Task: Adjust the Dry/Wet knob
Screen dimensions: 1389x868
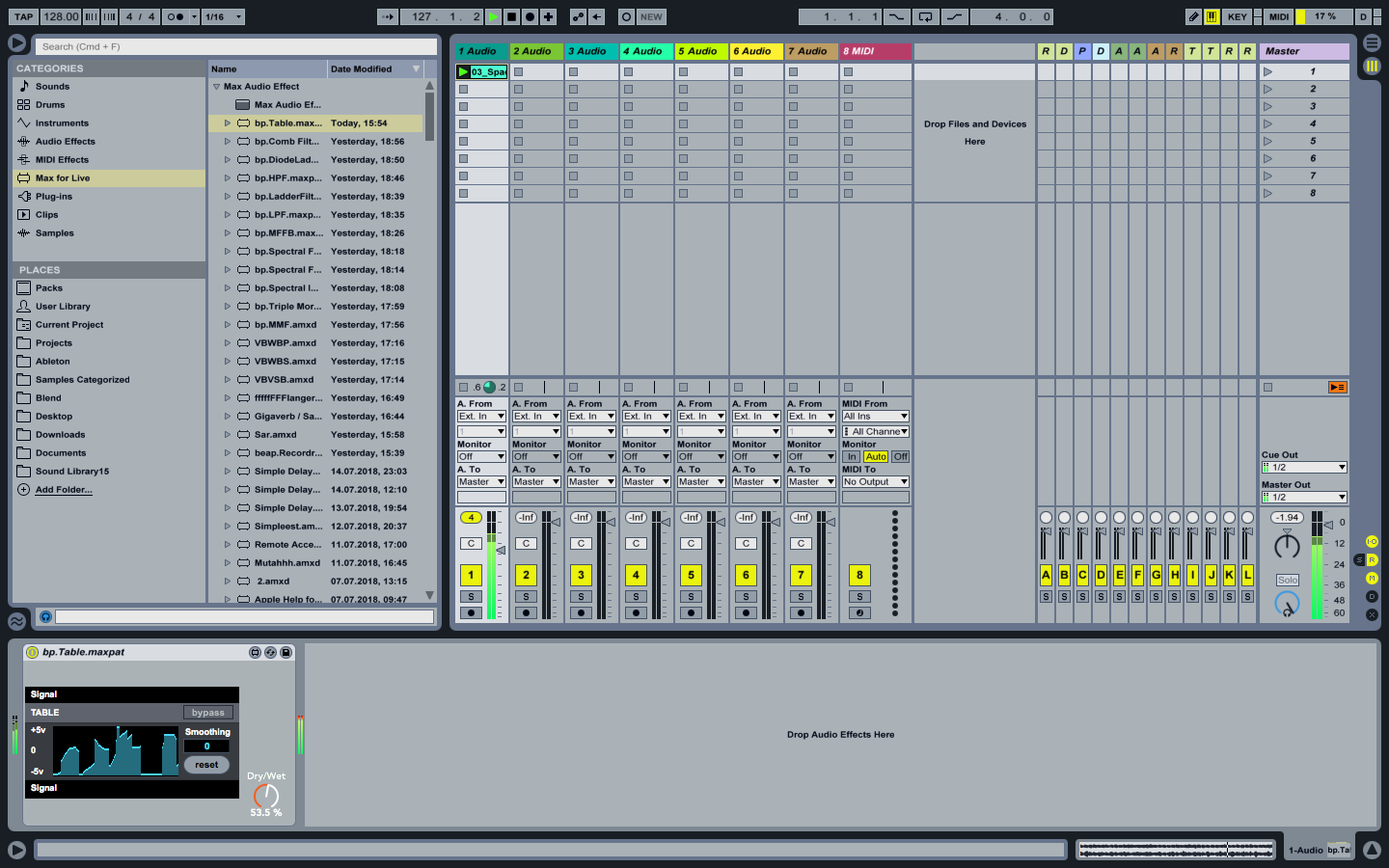Action: click(x=266, y=796)
